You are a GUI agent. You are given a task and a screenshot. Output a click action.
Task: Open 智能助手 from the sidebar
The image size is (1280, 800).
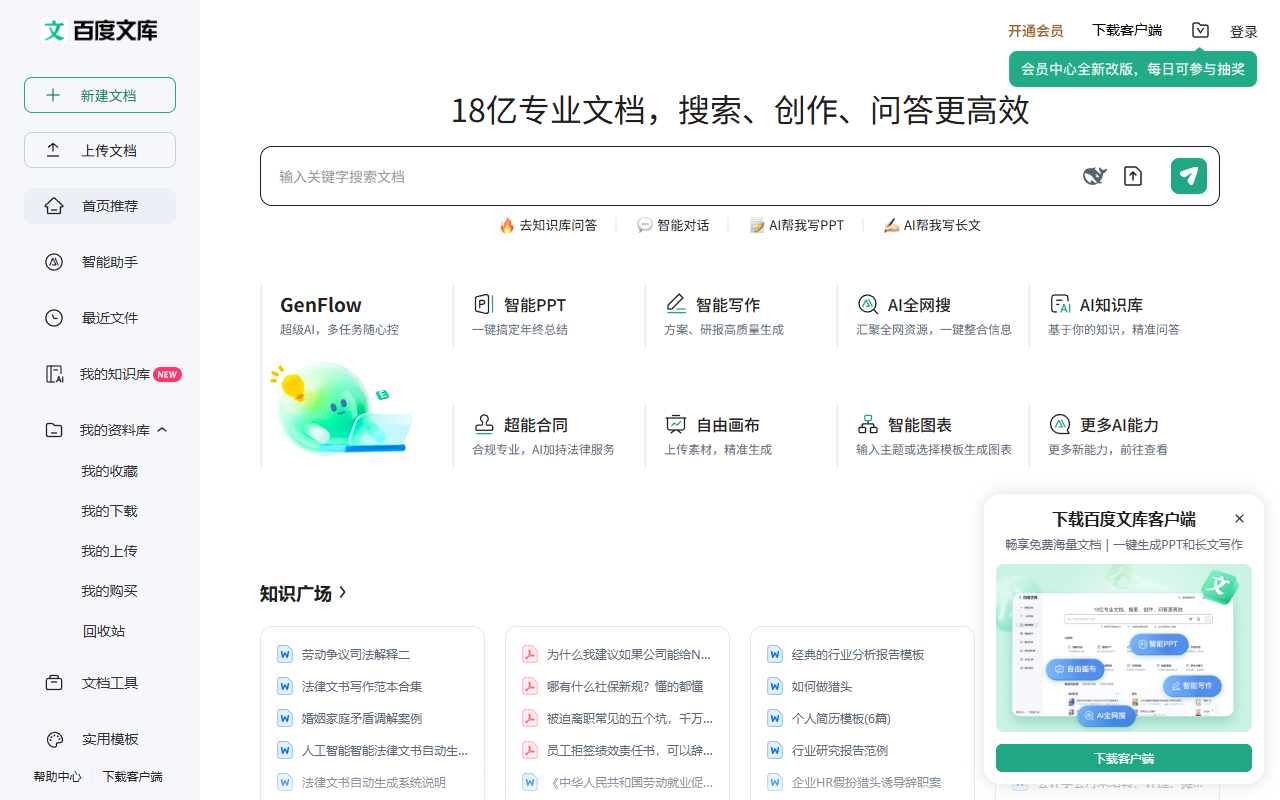[x=99, y=261]
